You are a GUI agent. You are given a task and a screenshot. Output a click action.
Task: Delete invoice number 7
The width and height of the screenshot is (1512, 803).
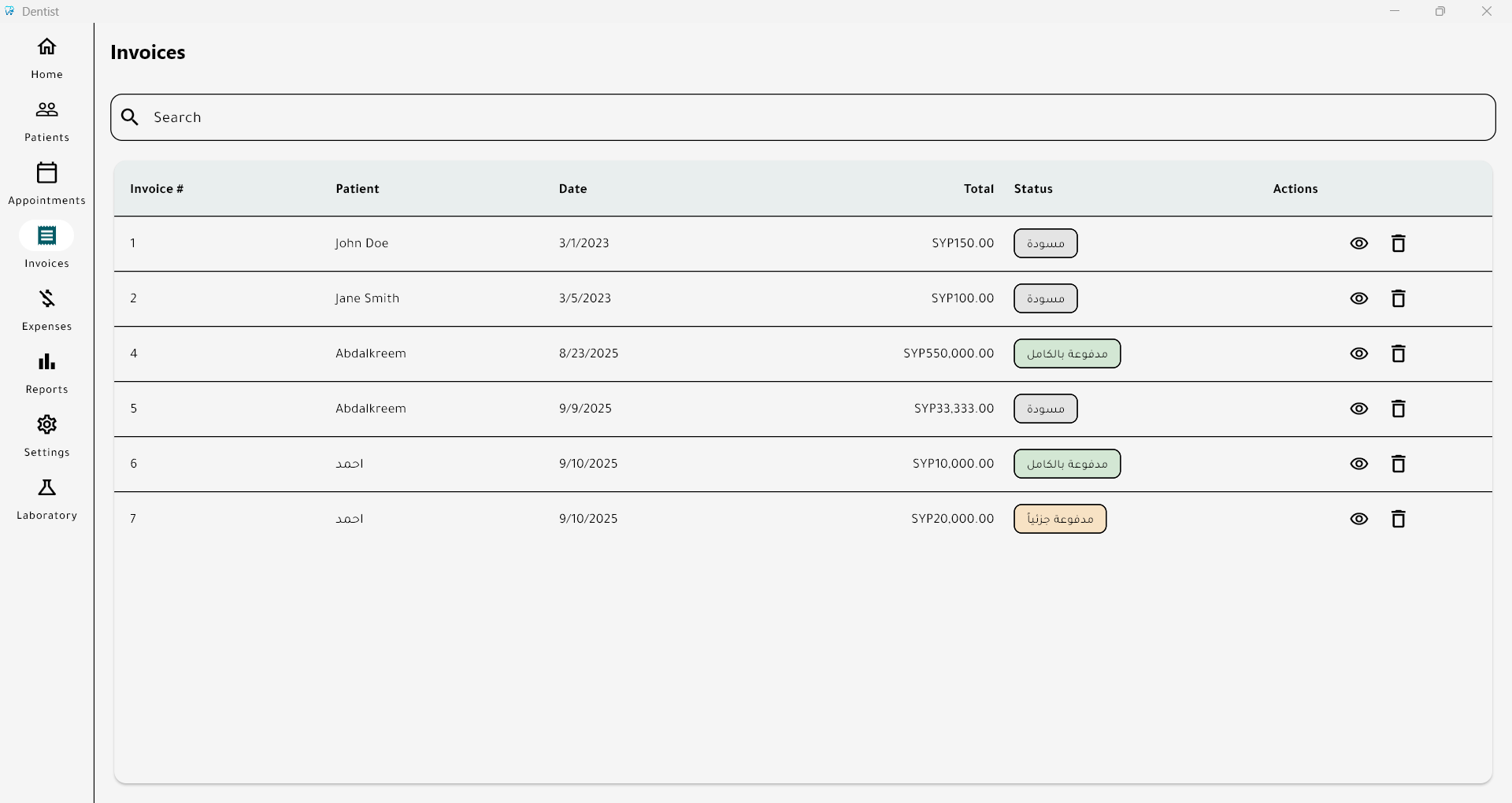[1398, 519]
